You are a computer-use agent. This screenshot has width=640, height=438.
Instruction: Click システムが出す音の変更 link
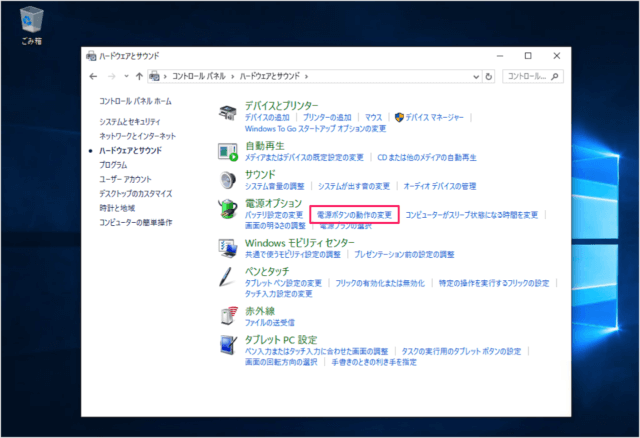point(354,187)
